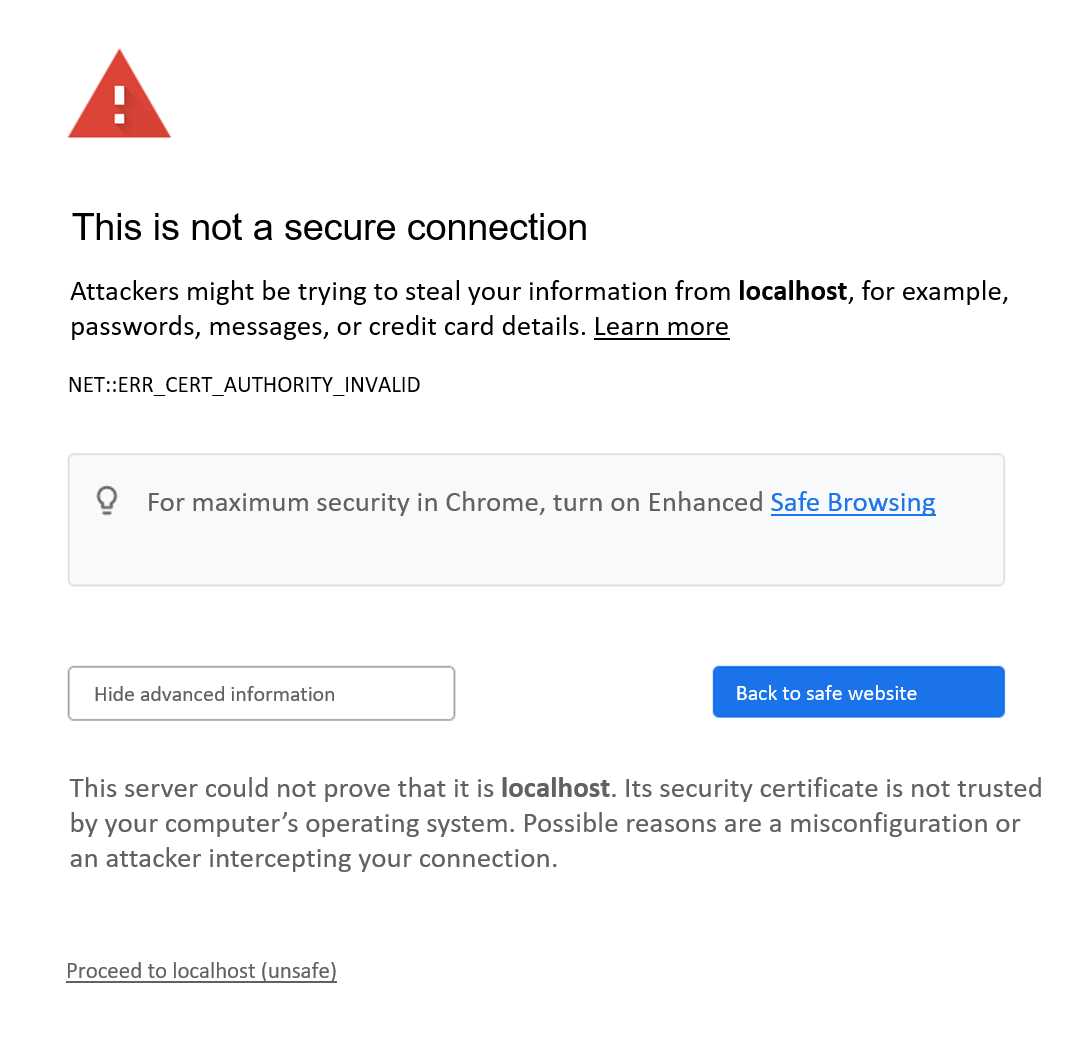Click the red warning triangle icon
Viewport: 1079px width, 1047px height.
pyautogui.click(x=119, y=97)
